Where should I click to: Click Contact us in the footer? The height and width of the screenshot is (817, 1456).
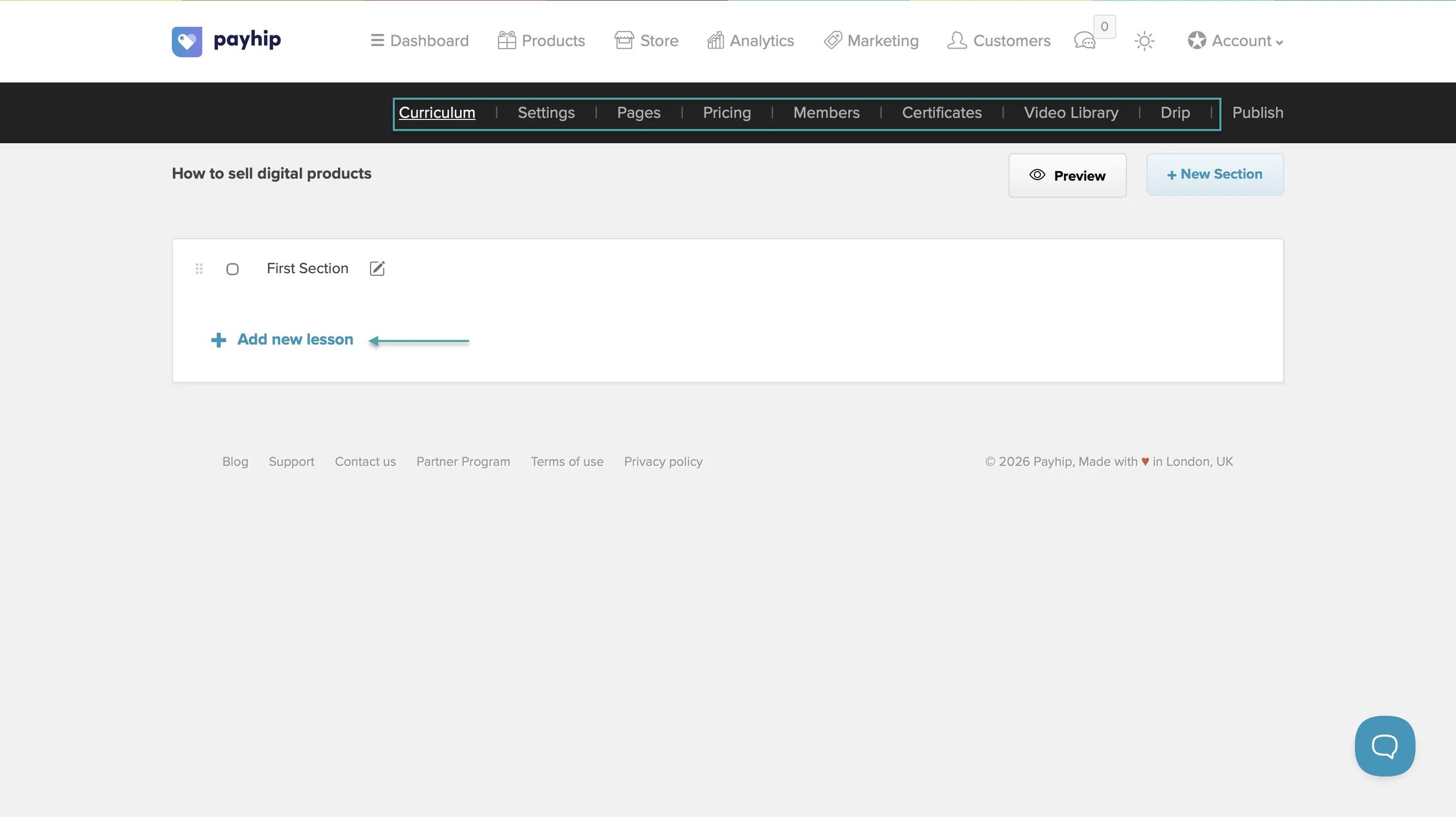pyautogui.click(x=365, y=462)
